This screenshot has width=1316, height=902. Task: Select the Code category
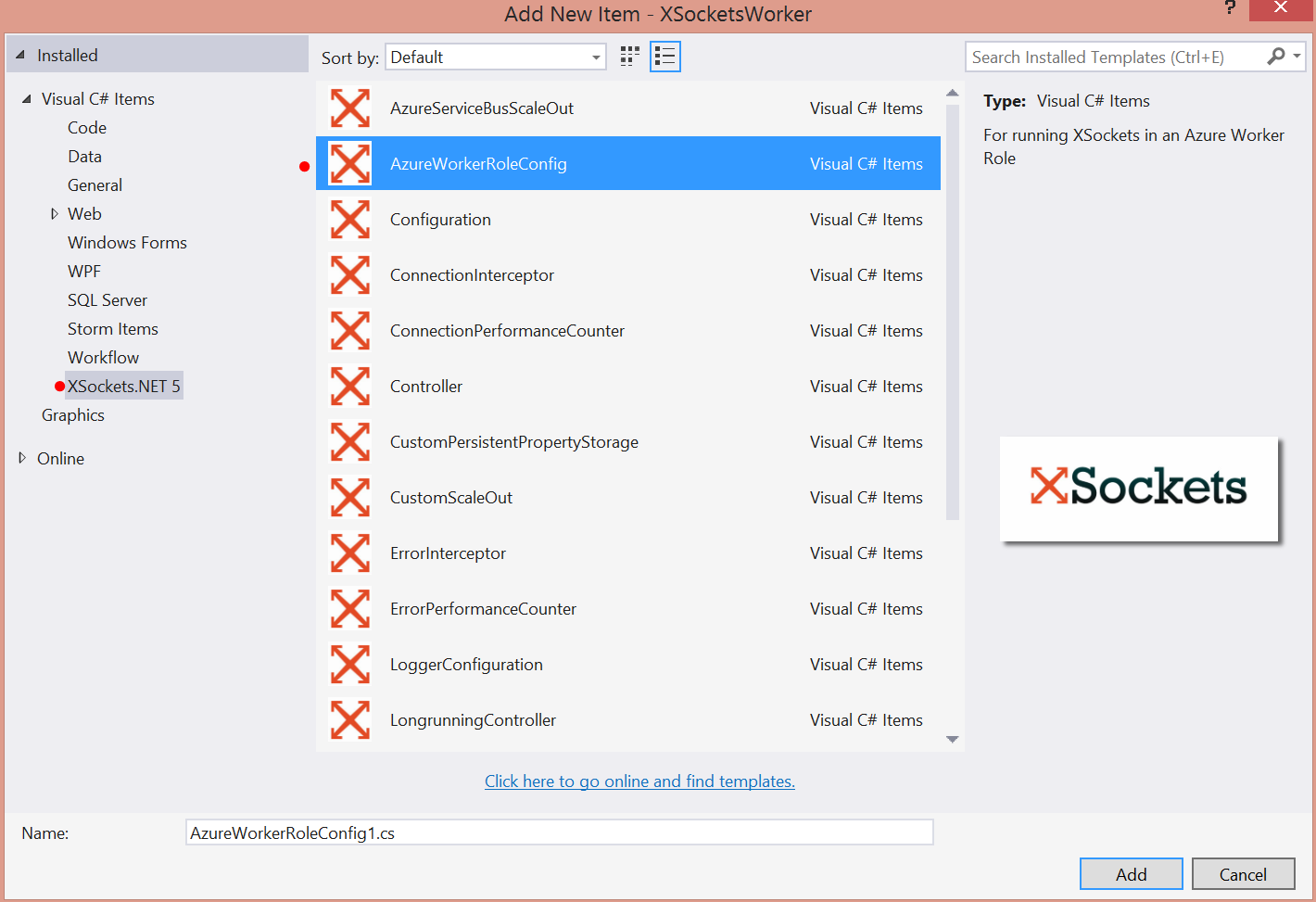[x=87, y=128]
